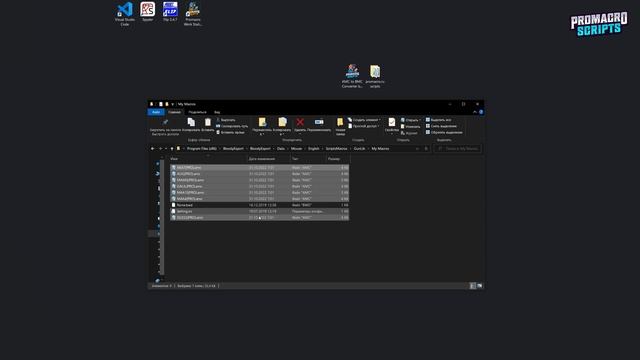Switch to details view in status bar
The image size is (640, 360).
[x=473, y=286]
